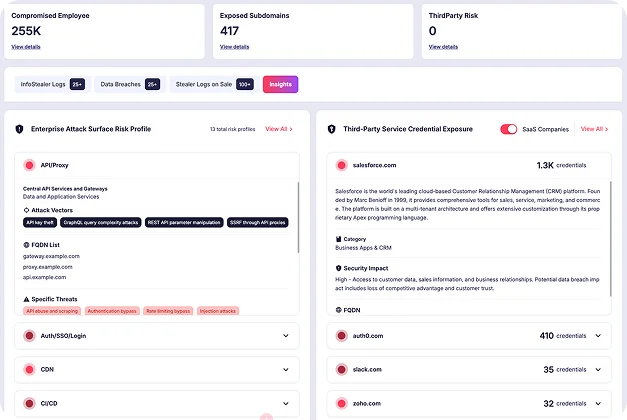Click the globe icon beside FQDN List
The width and height of the screenshot is (627, 420).
pos(26,245)
